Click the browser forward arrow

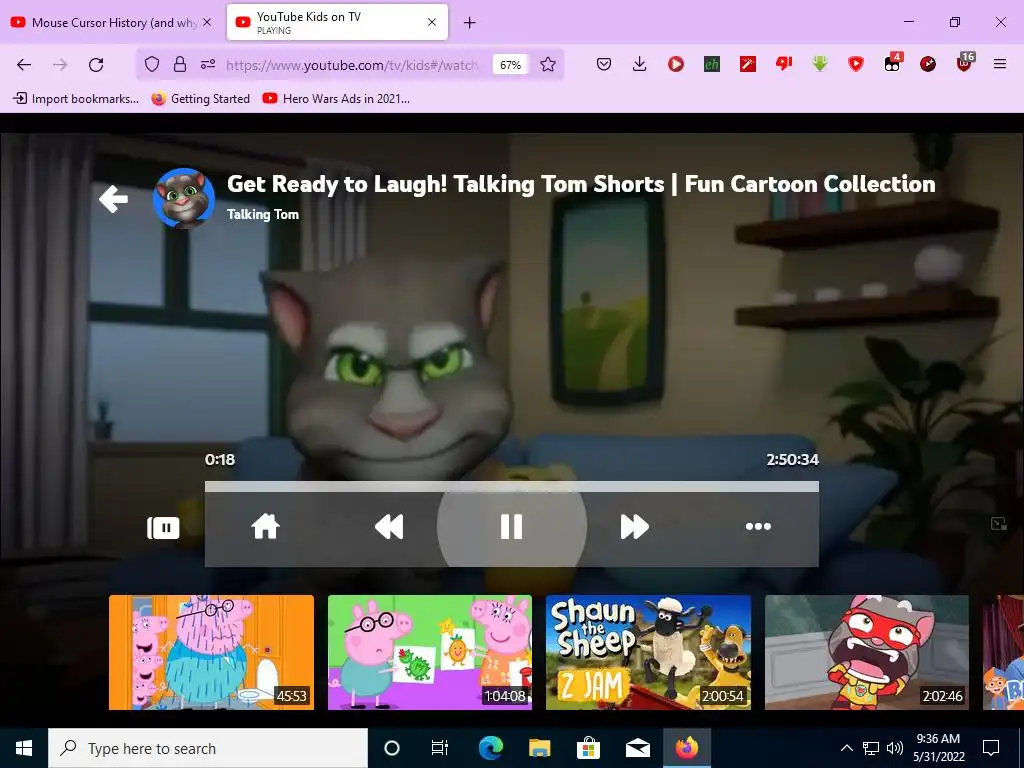[60, 64]
